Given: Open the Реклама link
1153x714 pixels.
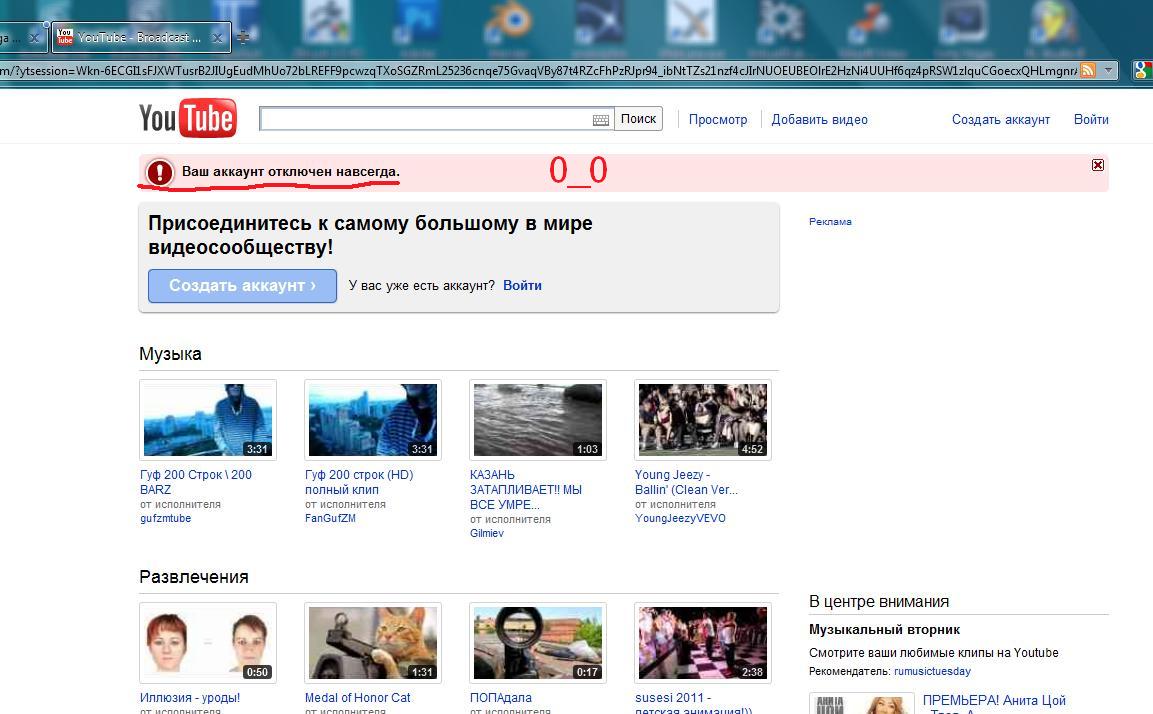Looking at the screenshot, I should click(830, 221).
